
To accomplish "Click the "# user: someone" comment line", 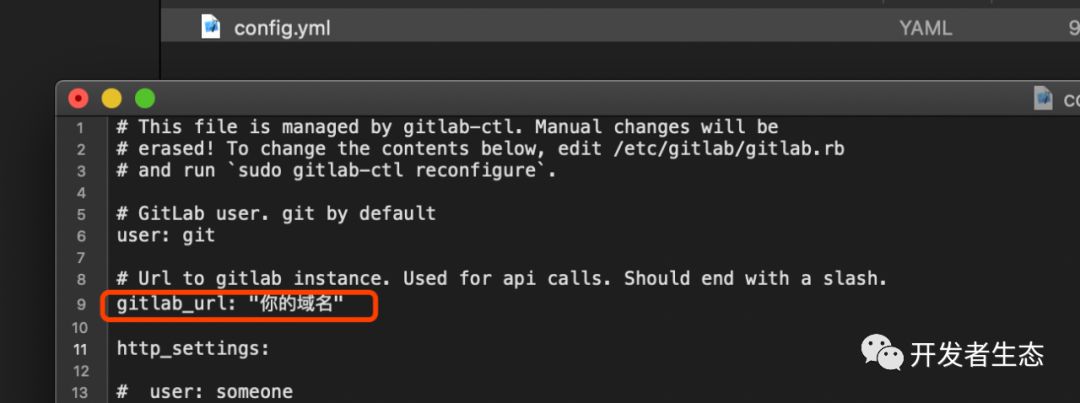I will tap(205, 392).
